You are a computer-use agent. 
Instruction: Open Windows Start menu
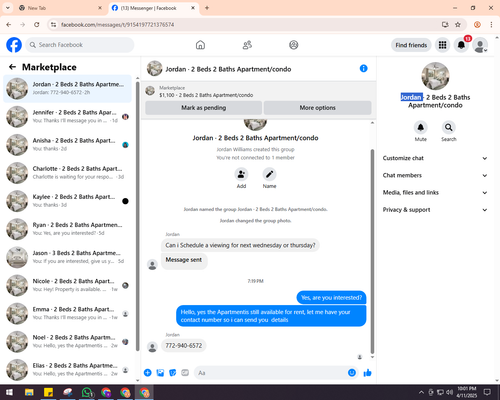click(x=9, y=392)
